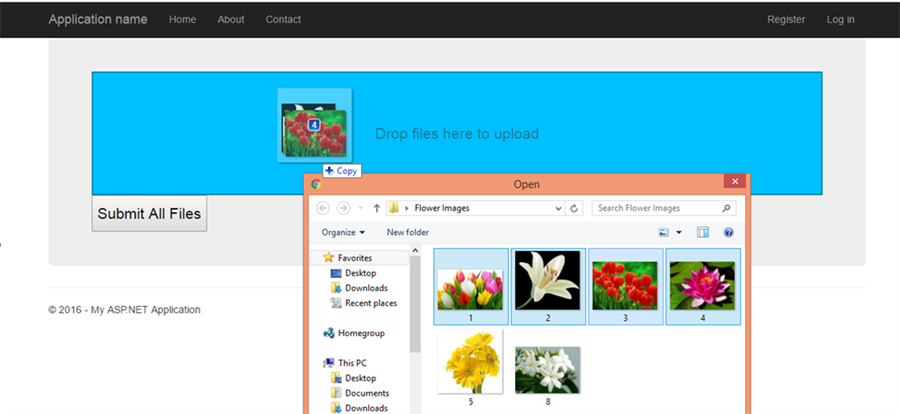Select Desktop under This PC
This screenshot has width=900, height=414.
point(360,378)
